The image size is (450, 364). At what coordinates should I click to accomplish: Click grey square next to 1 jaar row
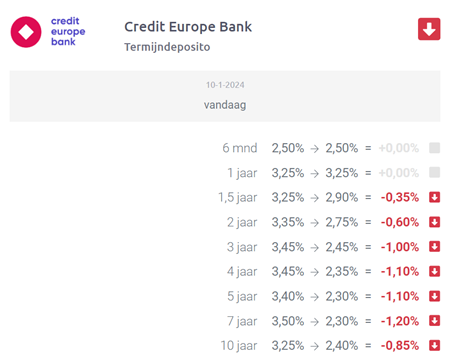[434, 172]
